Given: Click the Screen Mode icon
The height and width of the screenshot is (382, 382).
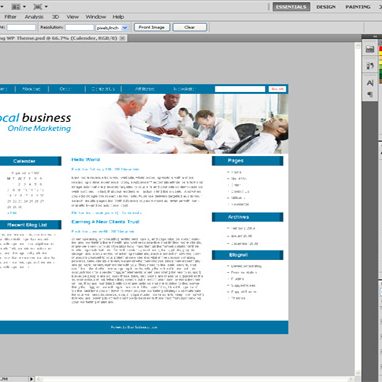Looking at the screenshot, I should (x=38, y=7).
